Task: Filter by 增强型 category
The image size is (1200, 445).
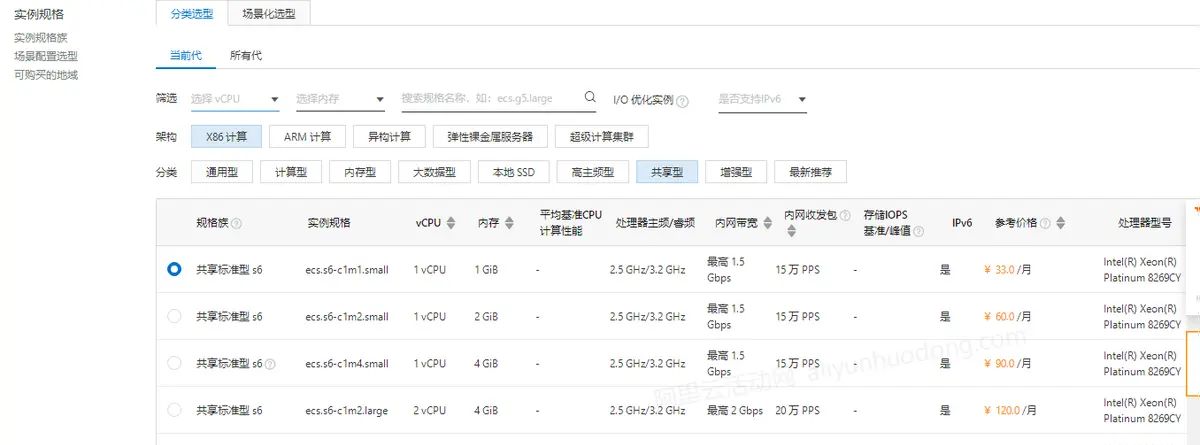Action: (x=736, y=172)
